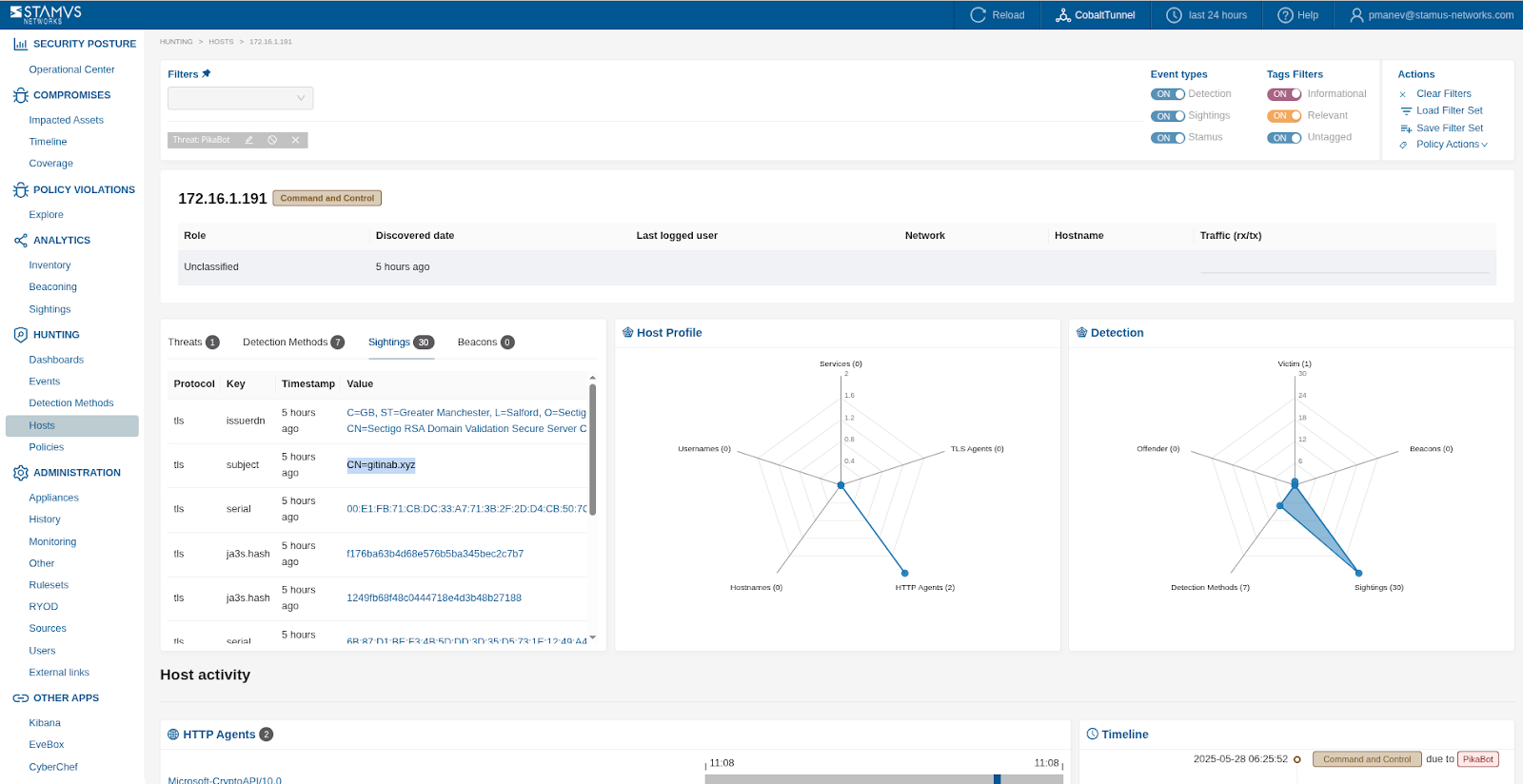The height and width of the screenshot is (784, 1523).
Task: Click the Clear Filters link
Action: (x=1443, y=94)
